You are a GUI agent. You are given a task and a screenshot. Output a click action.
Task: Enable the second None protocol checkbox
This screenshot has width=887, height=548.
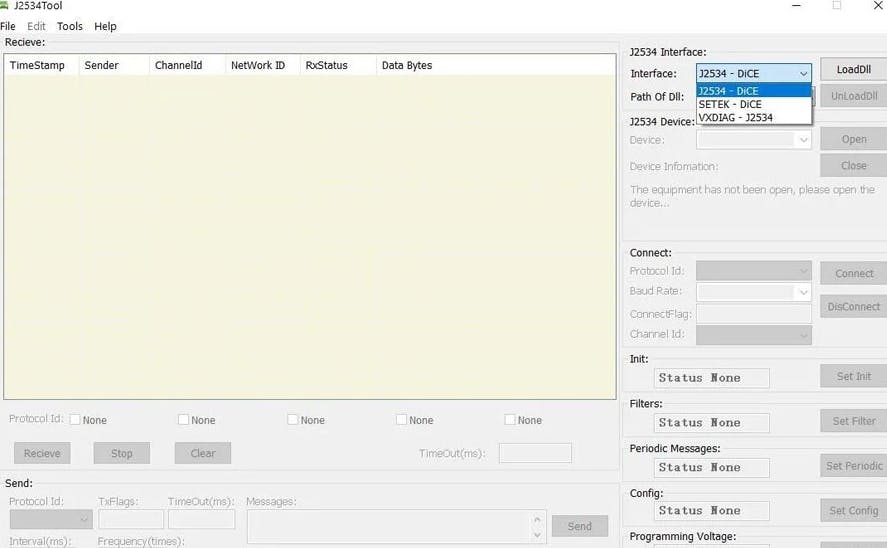pos(183,420)
